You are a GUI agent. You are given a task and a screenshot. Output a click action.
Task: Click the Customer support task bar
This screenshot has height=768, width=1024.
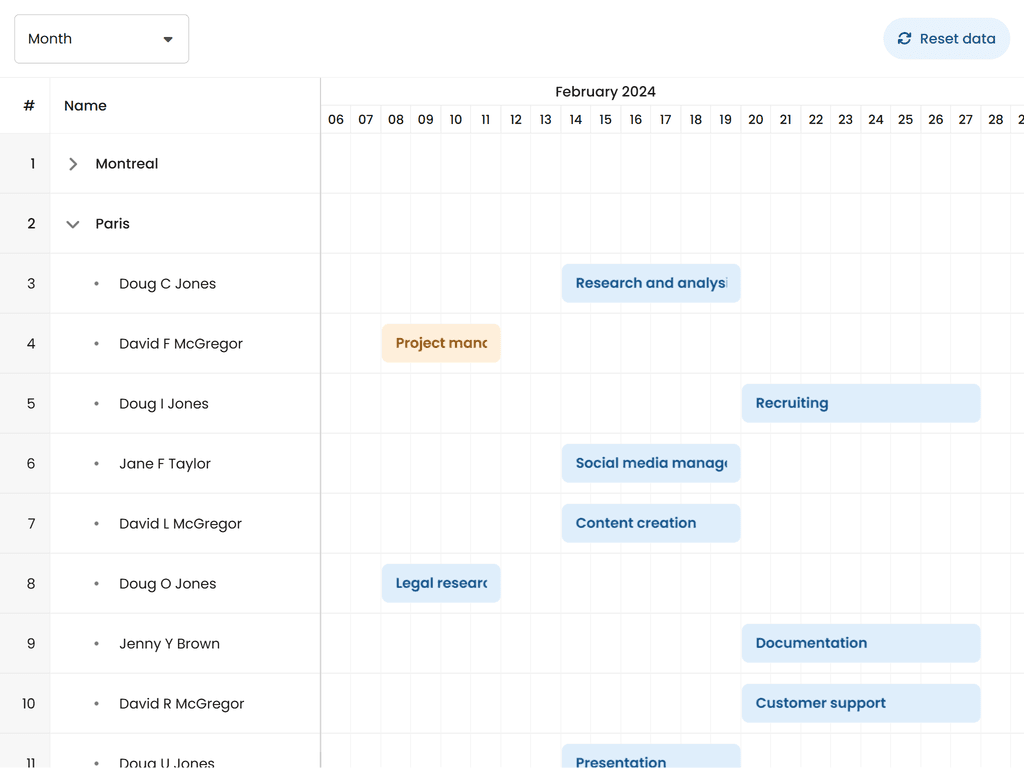pyautogui.click(x=860, y=703)
